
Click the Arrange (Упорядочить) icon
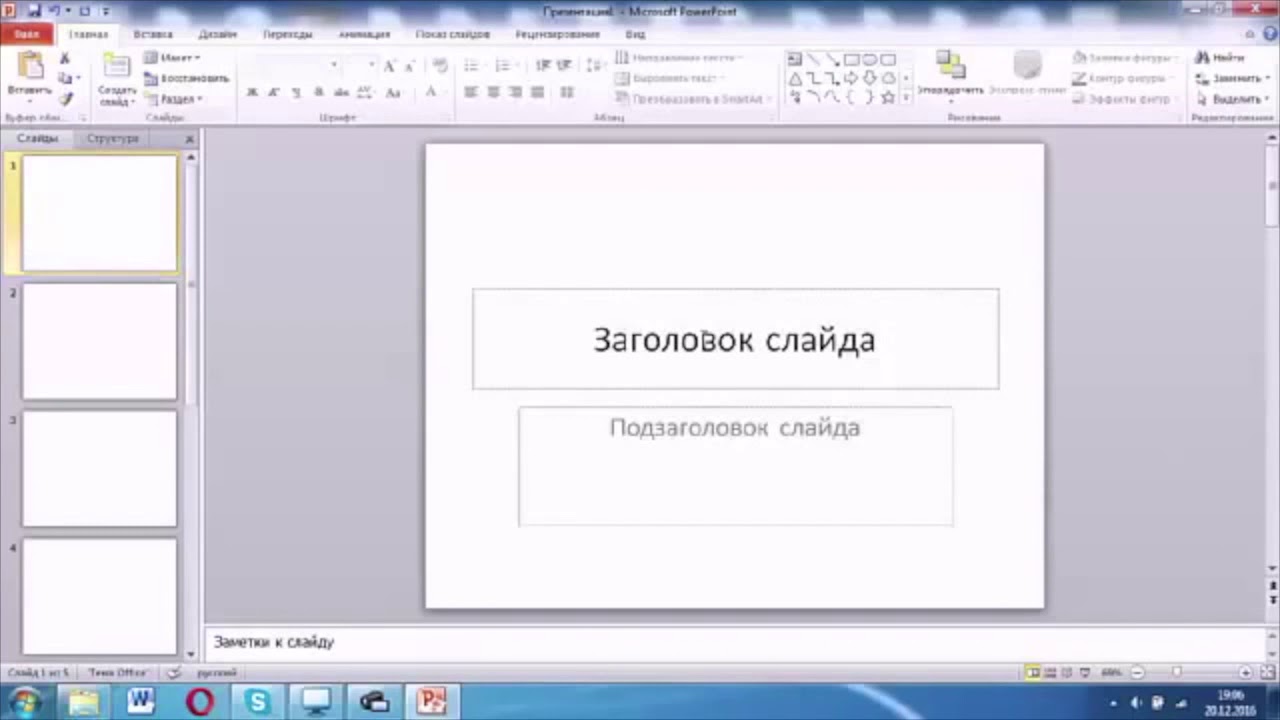pyautogui.click(x=950, y=68)
